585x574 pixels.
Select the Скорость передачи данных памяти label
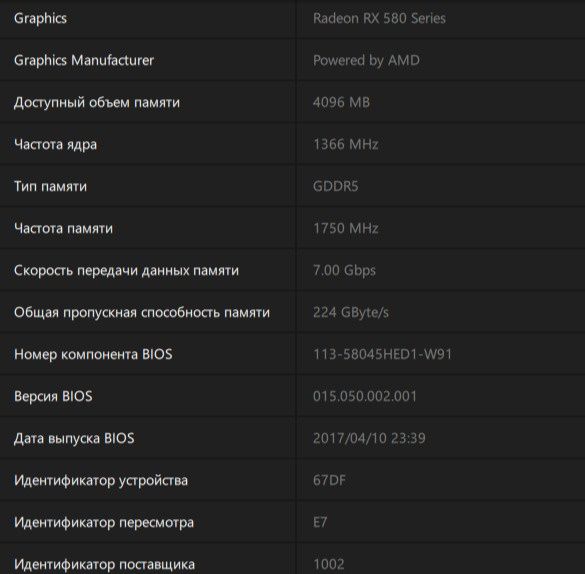(126, 271)
